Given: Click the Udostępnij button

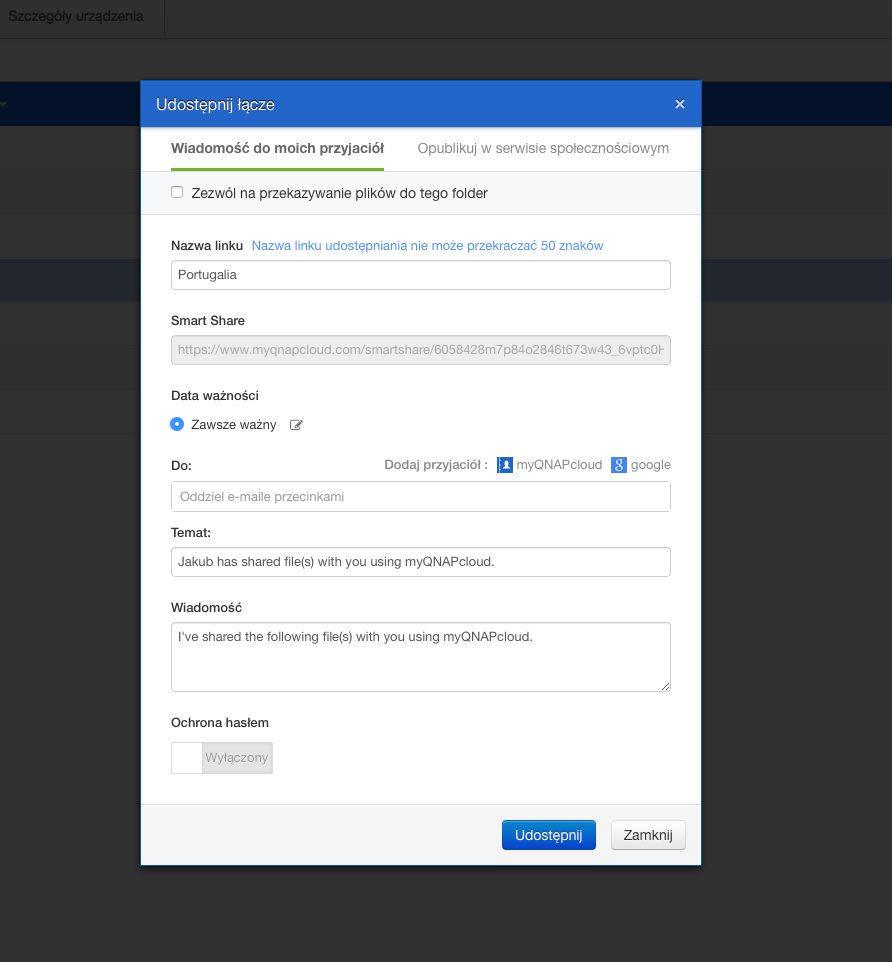Looking at the screenshot, I should click(548, 835).
